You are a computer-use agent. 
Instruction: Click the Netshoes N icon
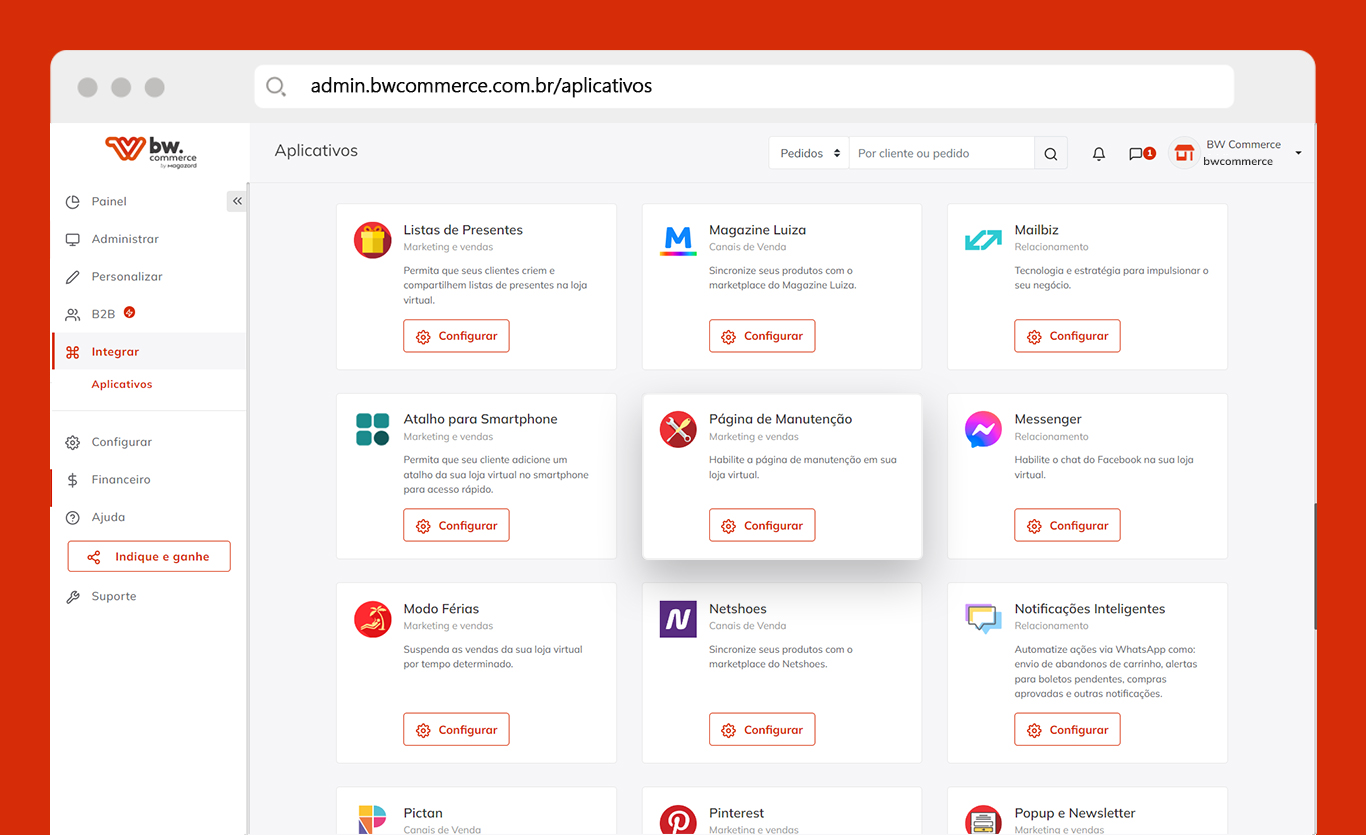pyautogui.click(x=678, y=619)
